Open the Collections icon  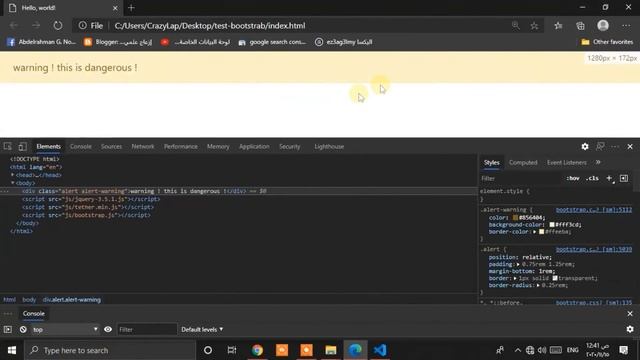(x=580, y=26)
